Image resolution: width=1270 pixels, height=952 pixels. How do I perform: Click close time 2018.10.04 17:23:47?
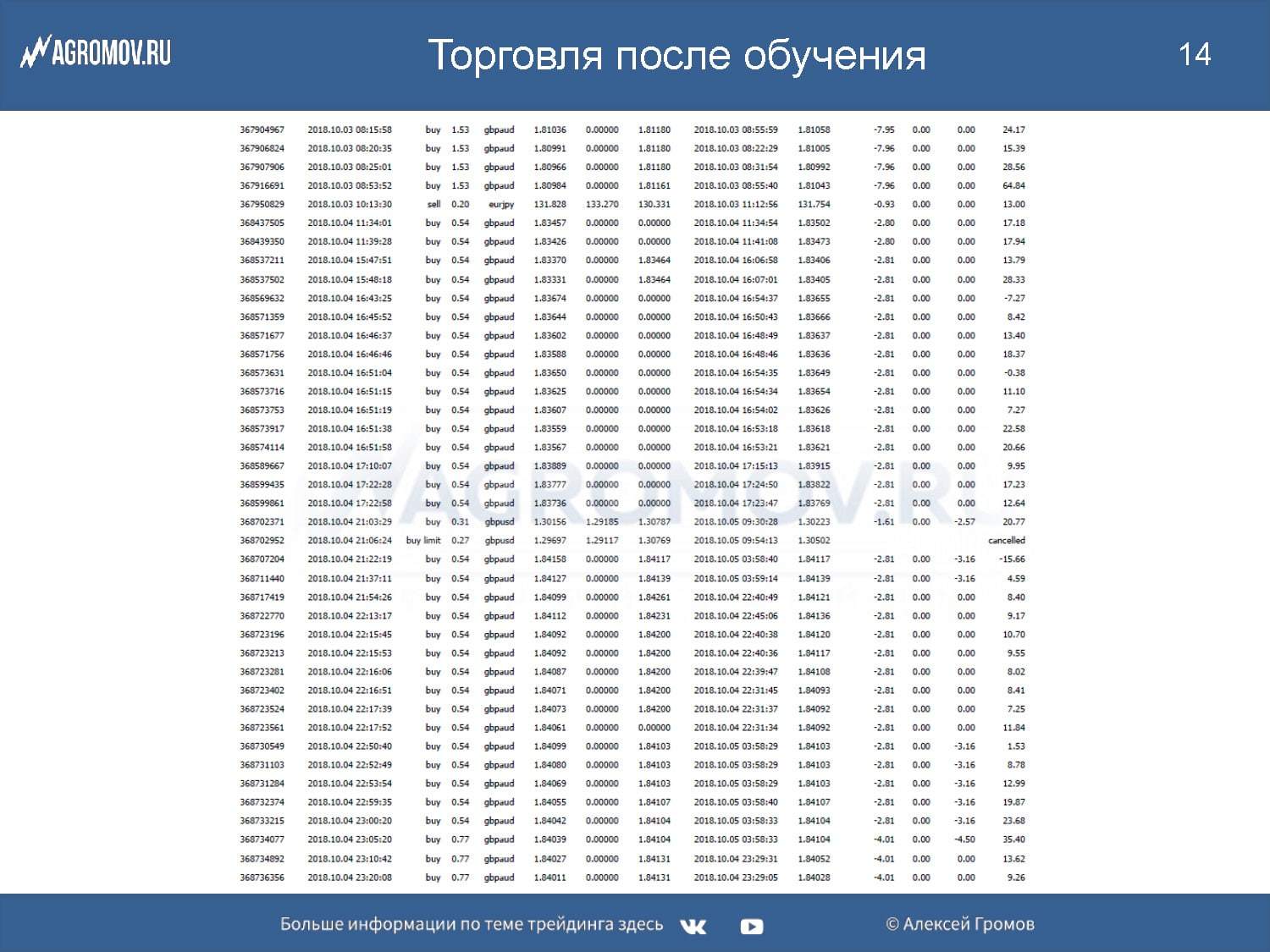[736, 503]
